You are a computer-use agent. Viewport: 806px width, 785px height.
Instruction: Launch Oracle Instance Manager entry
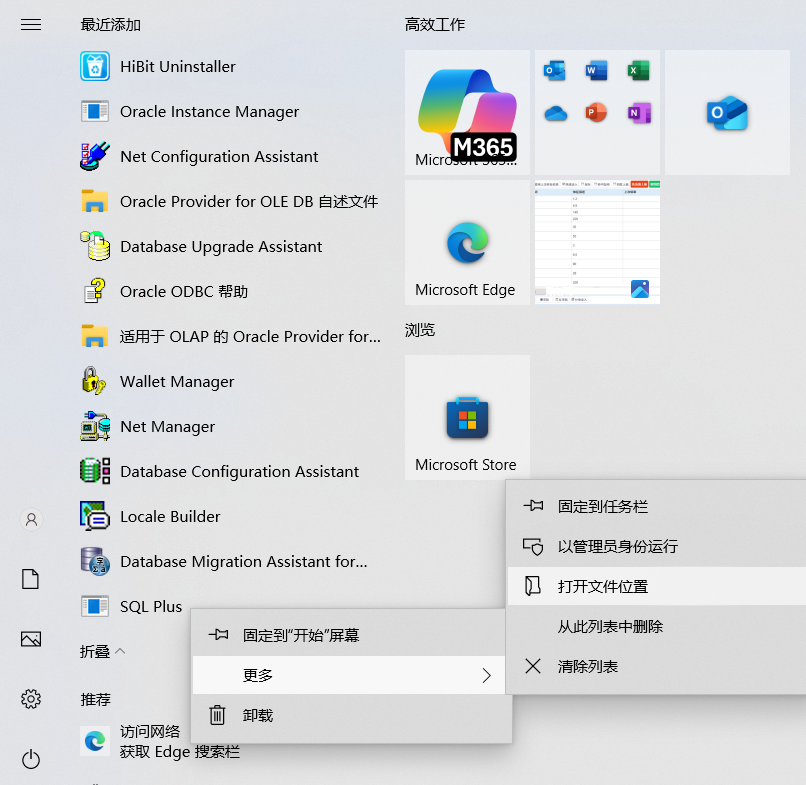click(x=231, y=111)
